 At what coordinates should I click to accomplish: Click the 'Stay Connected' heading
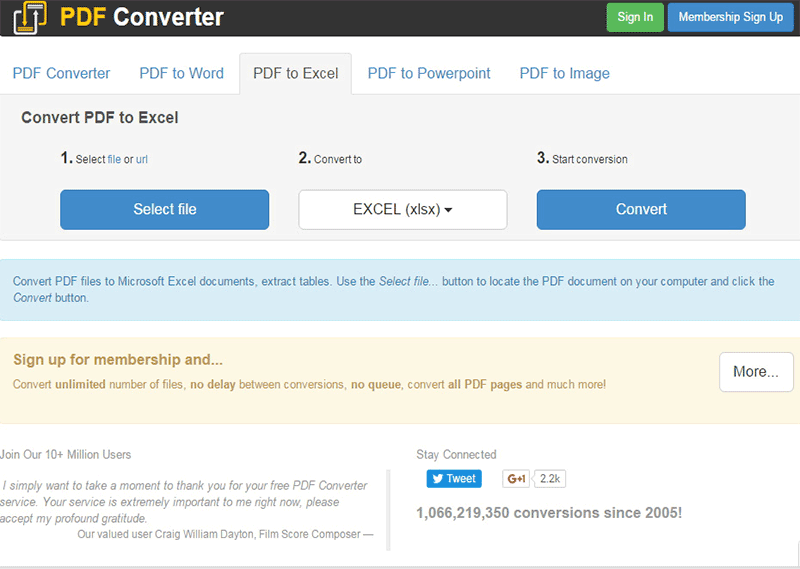[x=456, y=454]
